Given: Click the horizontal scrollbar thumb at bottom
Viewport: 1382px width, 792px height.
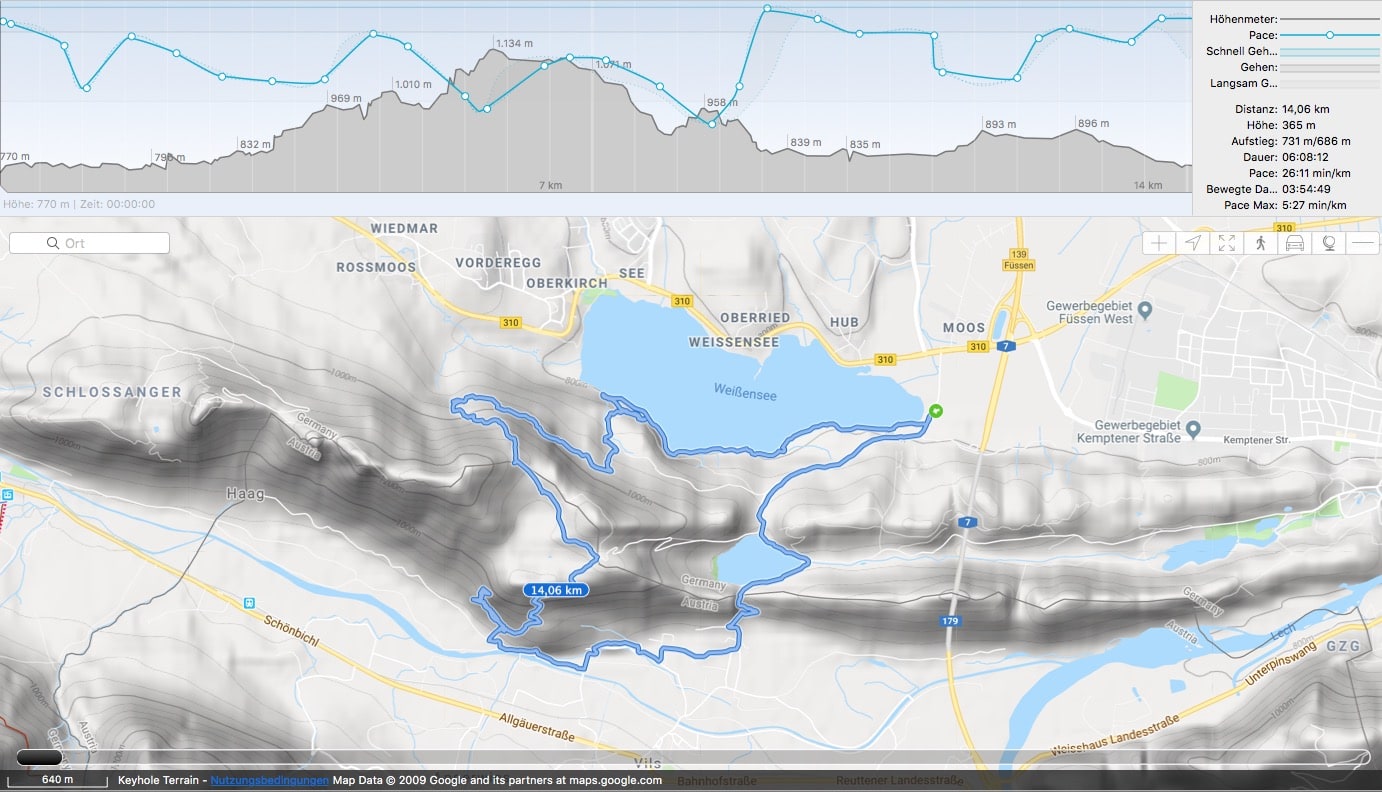Looking at the screenshot, I should click(39, 759).
